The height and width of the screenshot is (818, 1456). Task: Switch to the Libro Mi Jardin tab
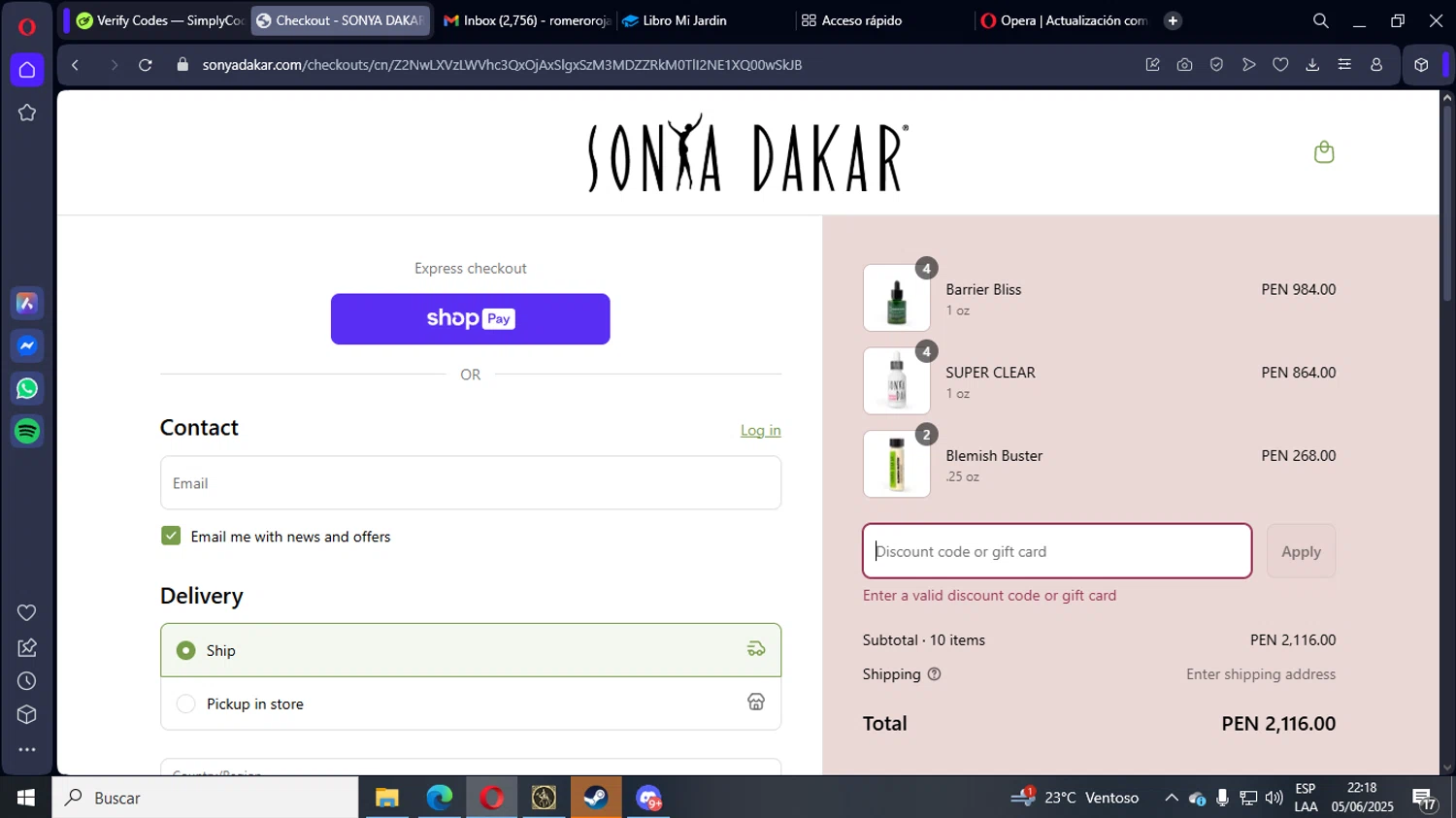point(705,20)
